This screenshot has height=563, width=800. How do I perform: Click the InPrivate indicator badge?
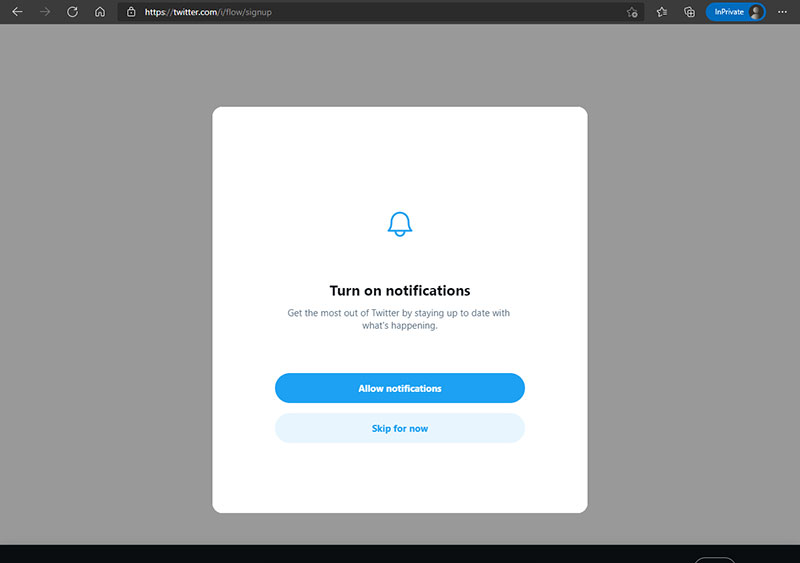(728, 12)
